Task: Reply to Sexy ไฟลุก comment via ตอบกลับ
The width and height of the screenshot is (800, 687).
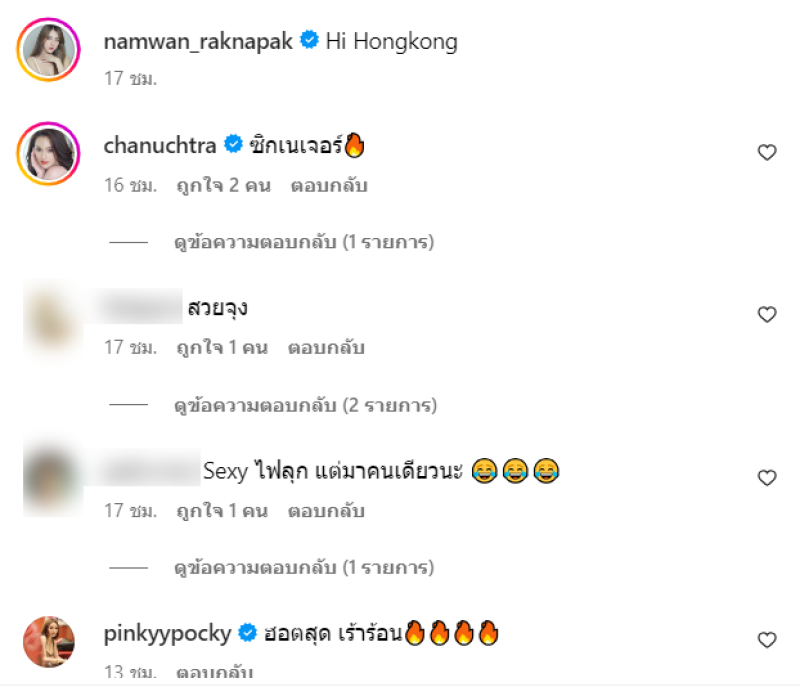Action: (327, 511)
